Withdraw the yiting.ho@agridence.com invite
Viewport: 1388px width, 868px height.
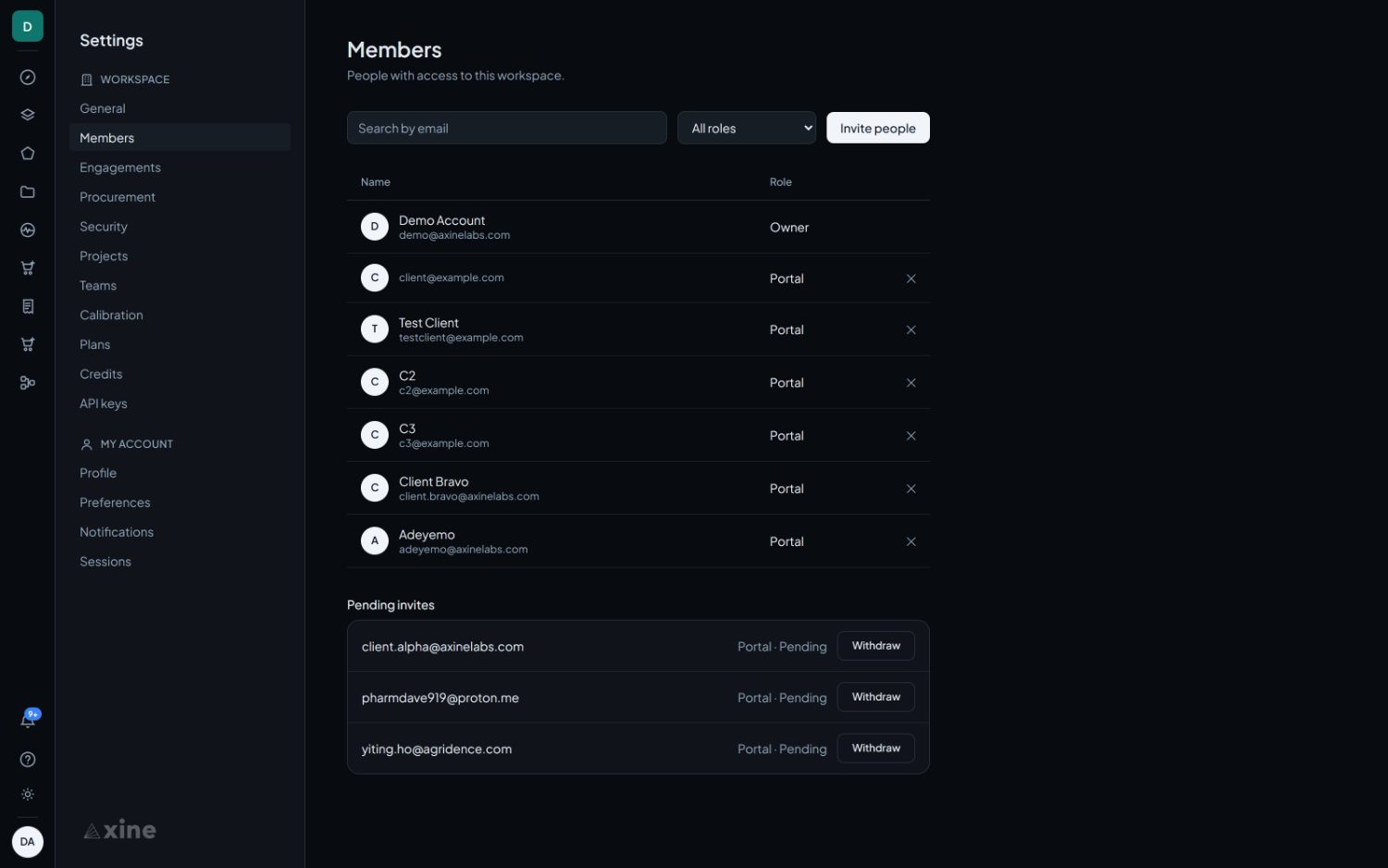coord(875,748)
